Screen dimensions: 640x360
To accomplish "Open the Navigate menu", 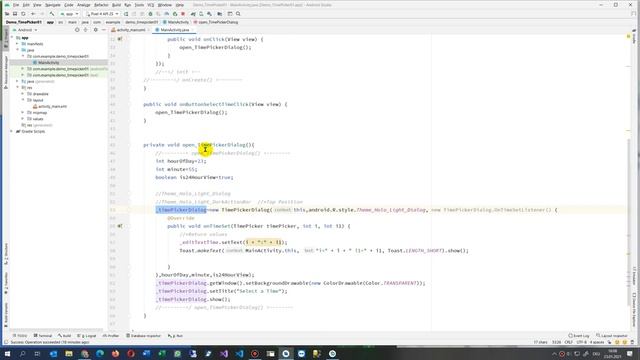I will pos(53,5).
